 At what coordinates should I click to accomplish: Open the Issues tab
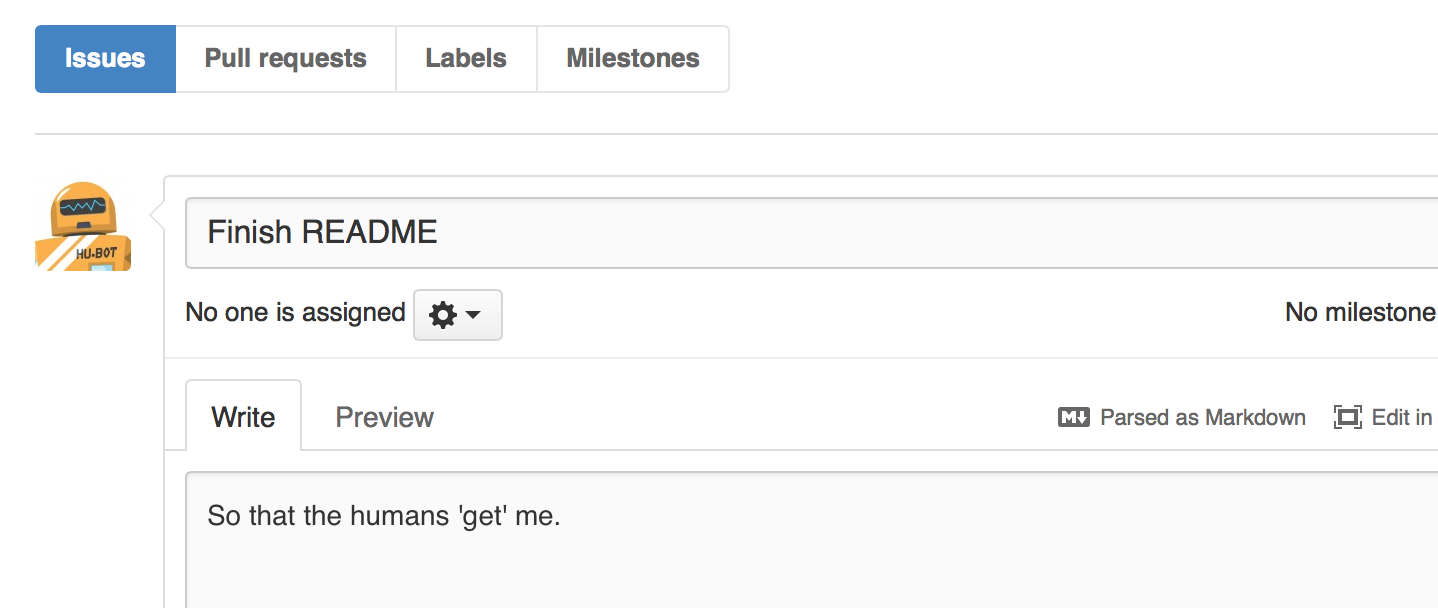105,59
